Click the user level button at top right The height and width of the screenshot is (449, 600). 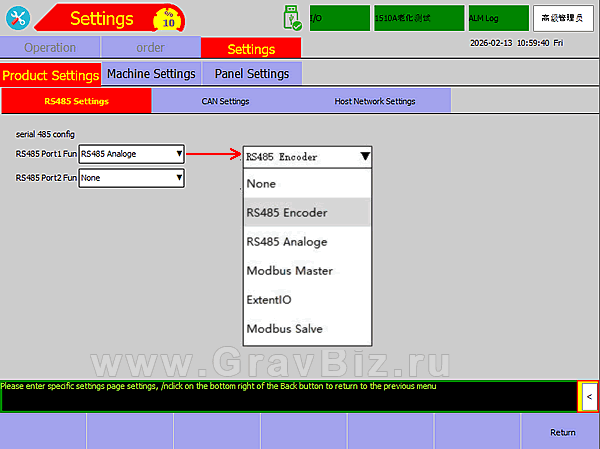coord(561,18)
